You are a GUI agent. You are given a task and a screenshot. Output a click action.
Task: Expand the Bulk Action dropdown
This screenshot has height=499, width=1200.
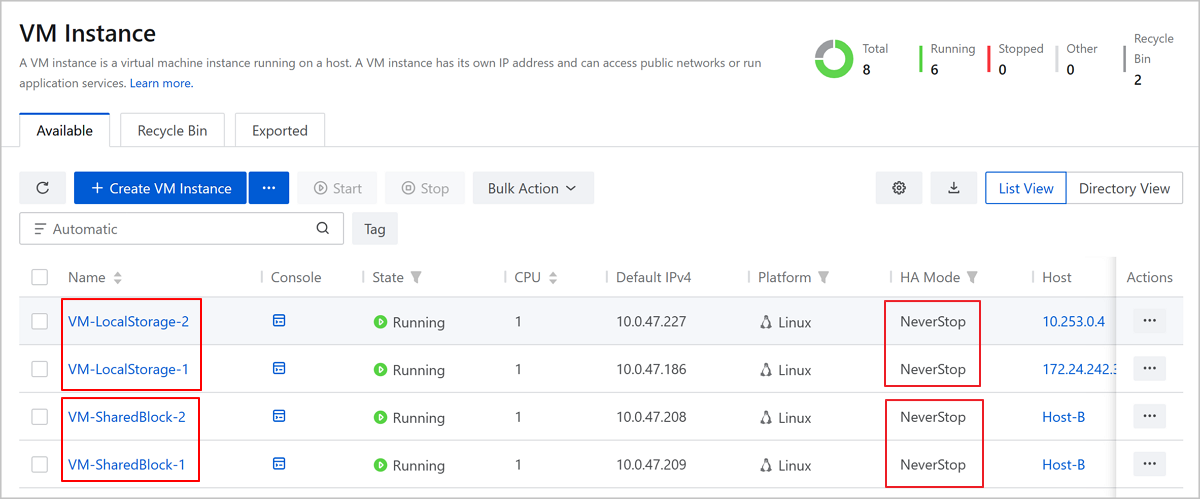pos(533,188)
